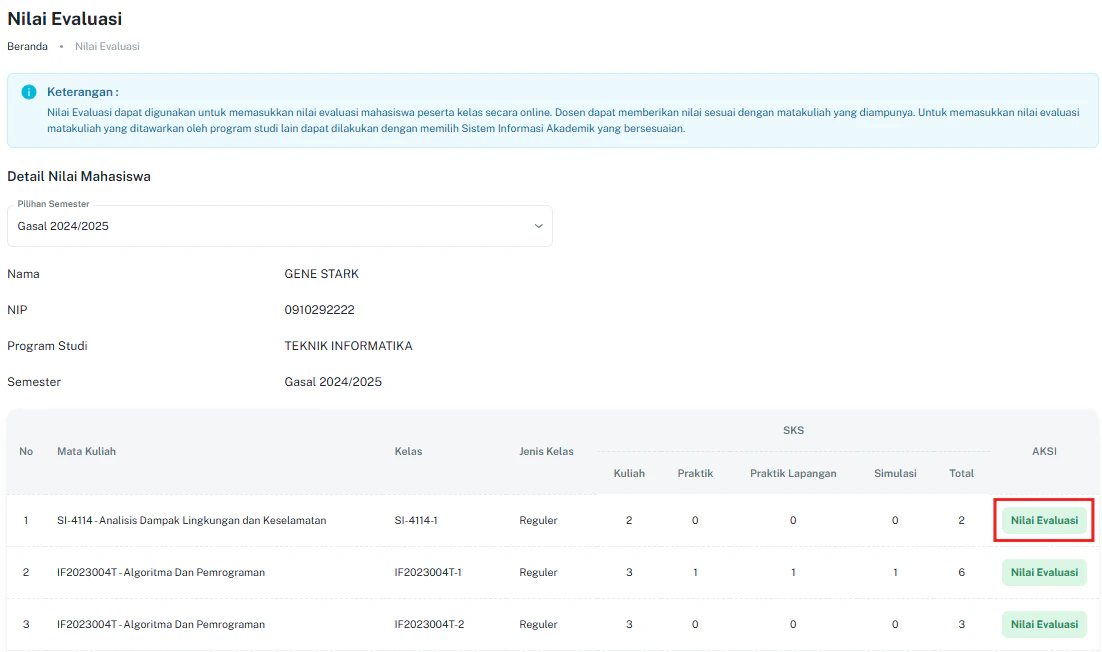1102x652 pixels.
Task: Select Algoritma Dan Pemrograman in row 3
Action: pyautogui.click(x=161, y=625)
